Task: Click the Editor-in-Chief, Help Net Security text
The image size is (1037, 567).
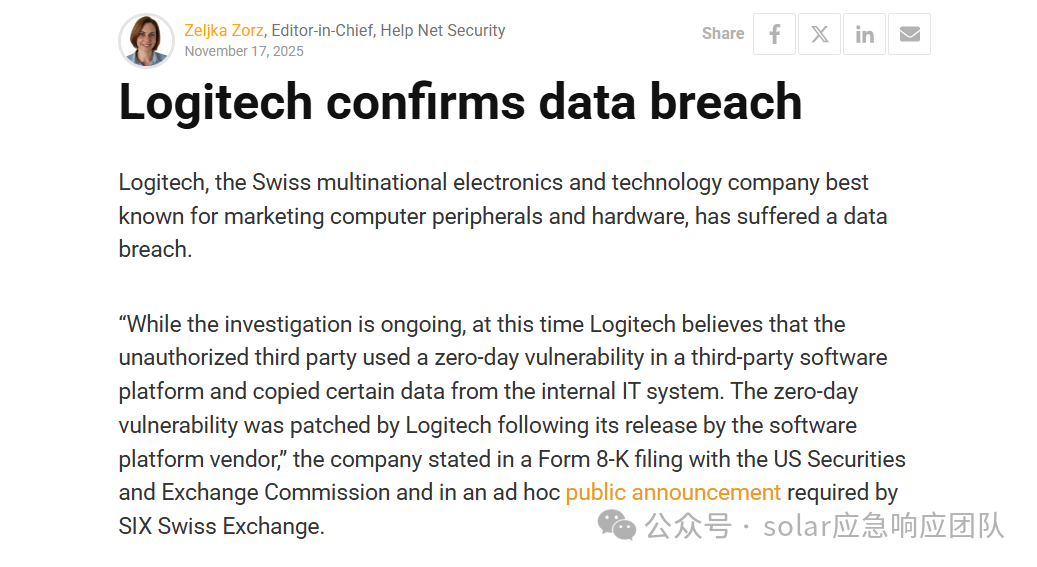Action: pos(388,30)
